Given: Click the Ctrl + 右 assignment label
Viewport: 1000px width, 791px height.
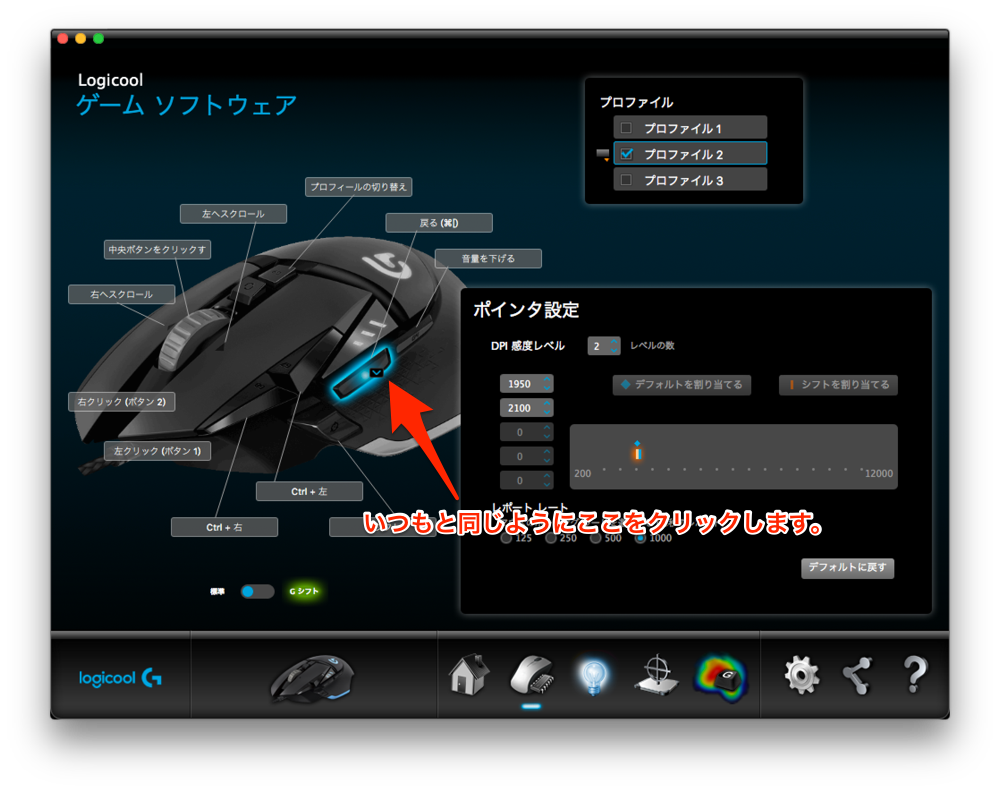Looking at the screenshot, I should [x=224, y=527].
